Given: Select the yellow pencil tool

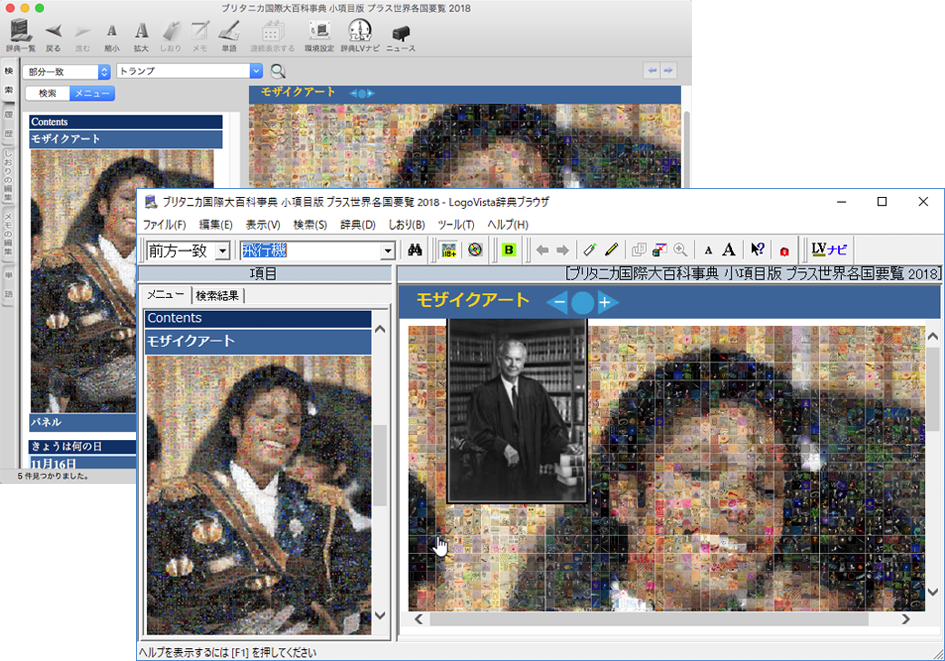Looking at the screenshot, I should pyautogui.click(x=612, y=249).
